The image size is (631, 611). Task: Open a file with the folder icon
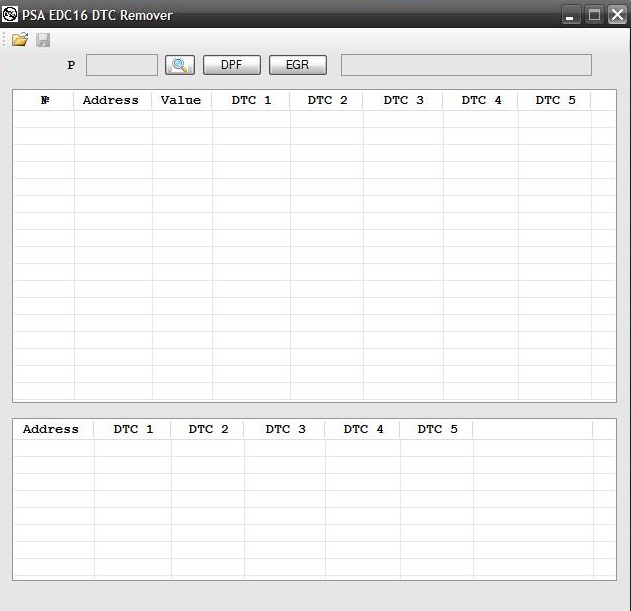(x=20, y=40)
